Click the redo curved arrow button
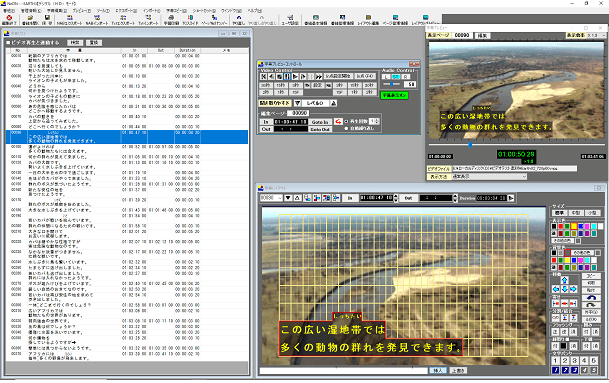 point(591,305)
